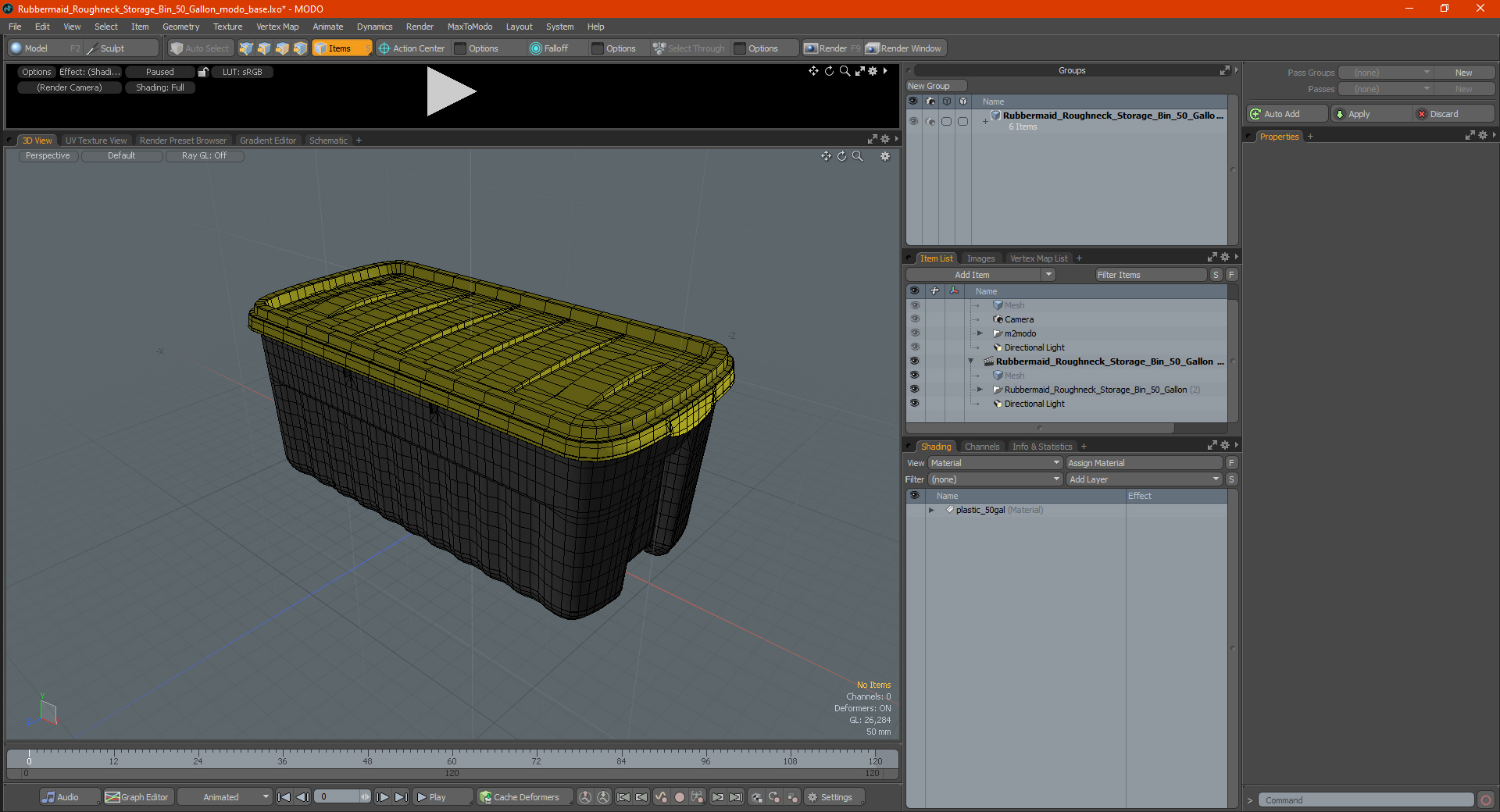Click the Assign Material button

(x=1144, y=463)
